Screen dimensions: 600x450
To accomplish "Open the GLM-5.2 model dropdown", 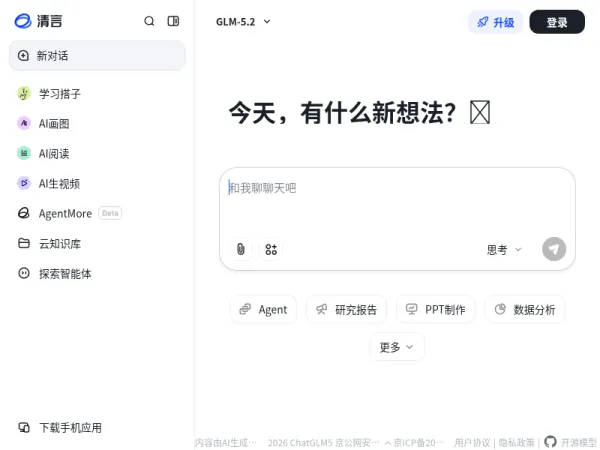I will point(243,22).
